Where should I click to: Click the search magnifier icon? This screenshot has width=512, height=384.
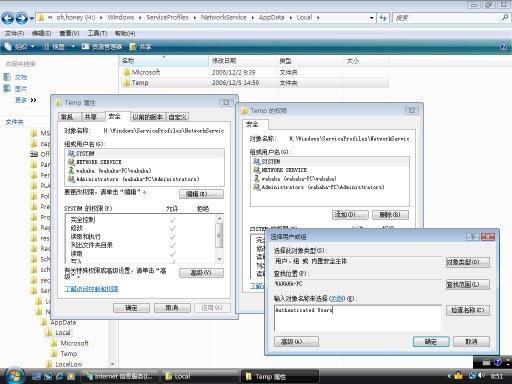(505, 18)
